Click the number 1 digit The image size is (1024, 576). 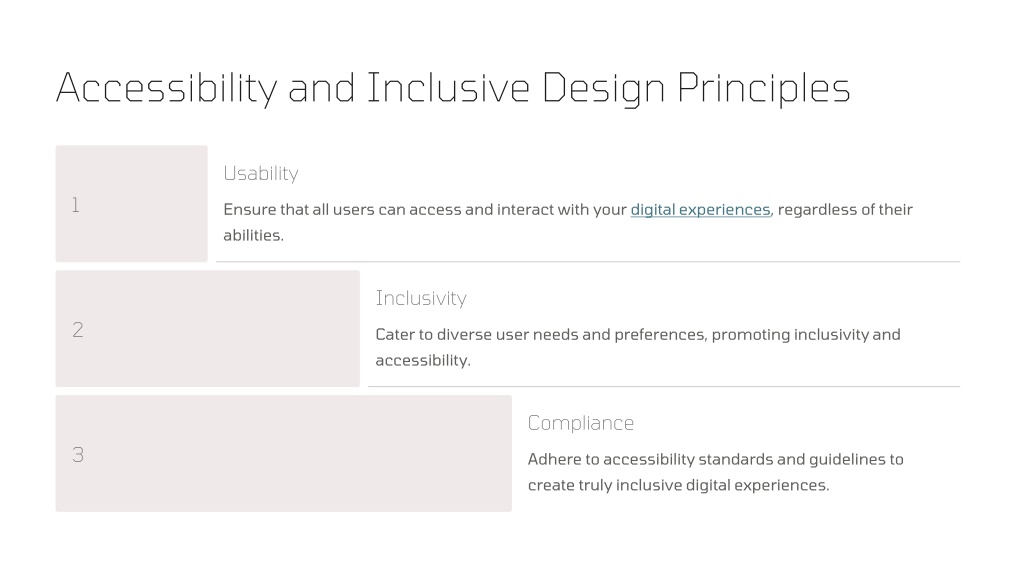tap(76, 205)
